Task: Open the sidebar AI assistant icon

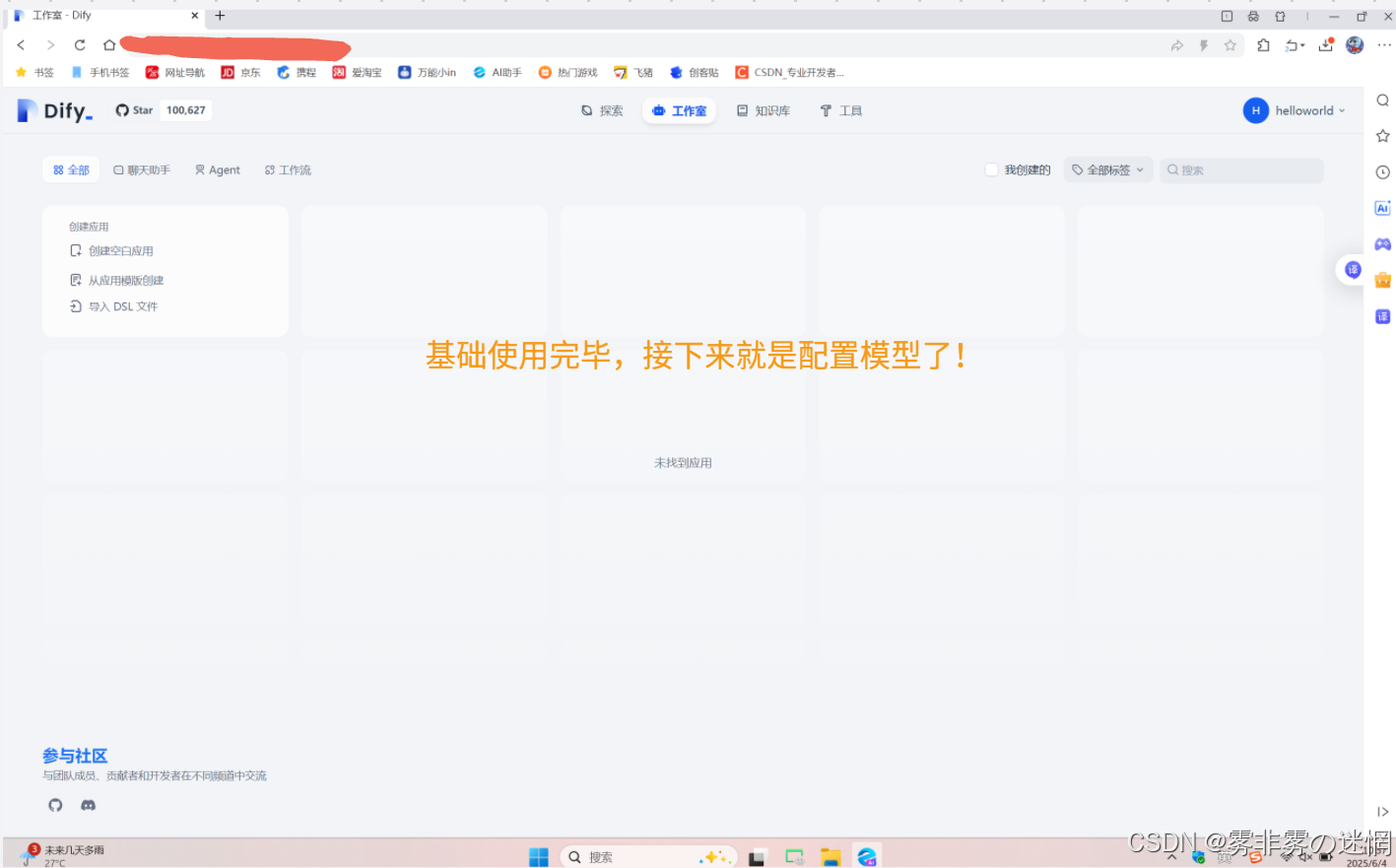Action: coord(1382,208)
